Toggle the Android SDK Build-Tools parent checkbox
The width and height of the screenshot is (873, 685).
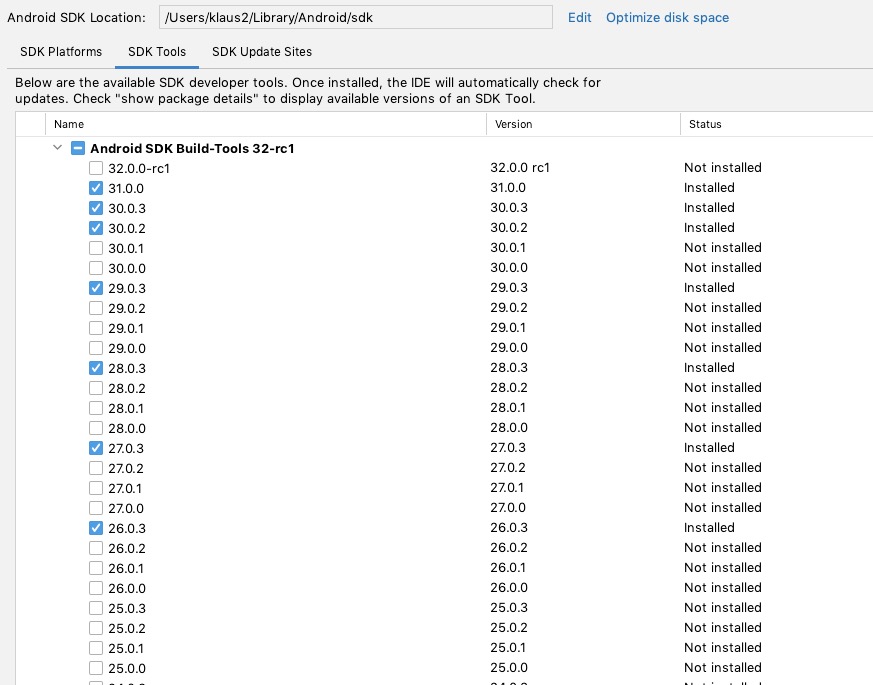point(78,148)
